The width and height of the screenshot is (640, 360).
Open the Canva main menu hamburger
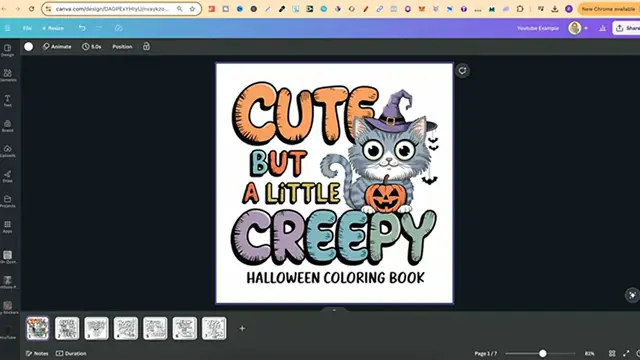click(x=7, y=28)
